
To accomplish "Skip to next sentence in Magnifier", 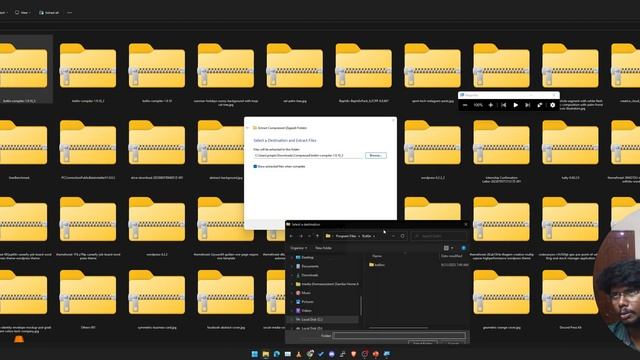I will click(527, 105).
